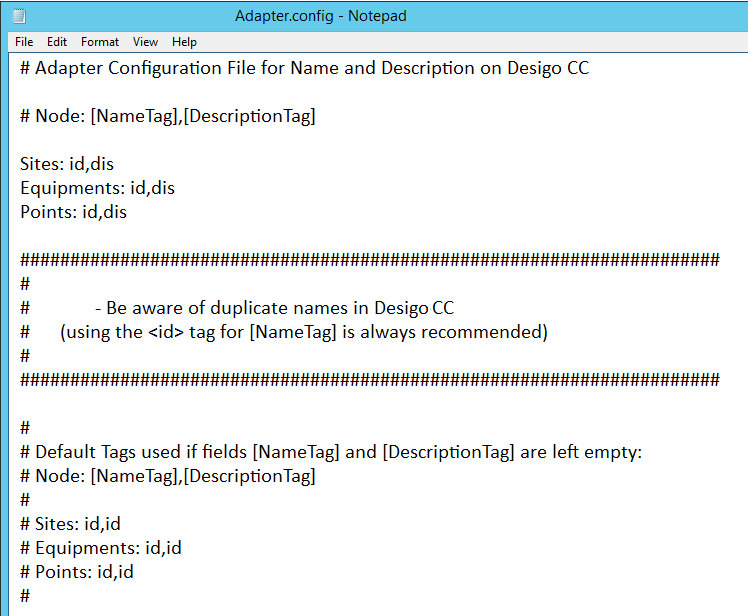748x616 pixels.
Task: Click the 'Be aware of duplicate names' comment
Action: [281, 308]
